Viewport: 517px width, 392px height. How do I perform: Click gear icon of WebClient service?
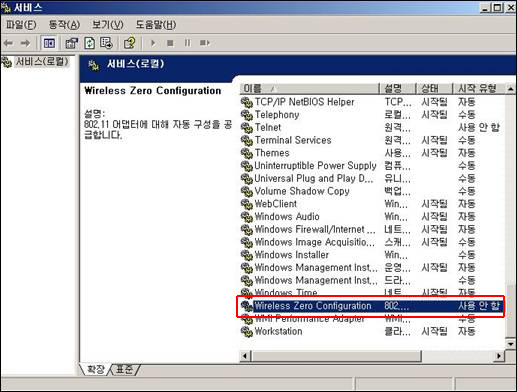pyautogui.click(x=247, y=204)
